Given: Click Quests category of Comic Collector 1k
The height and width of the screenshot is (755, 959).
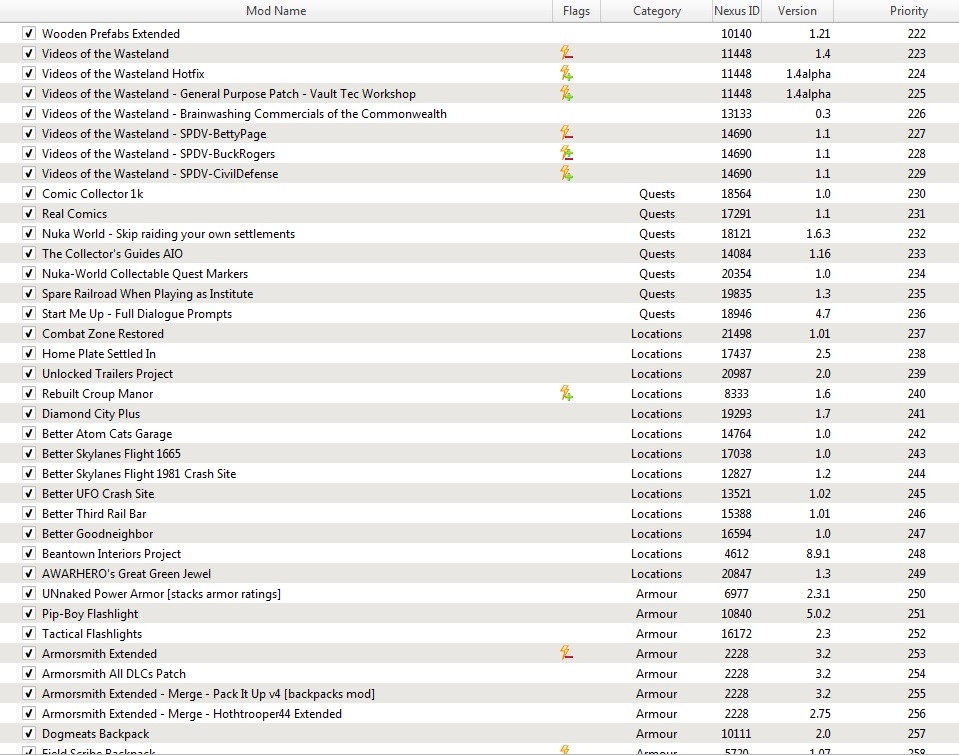Looking at the screenshot, I should (657, 193).
